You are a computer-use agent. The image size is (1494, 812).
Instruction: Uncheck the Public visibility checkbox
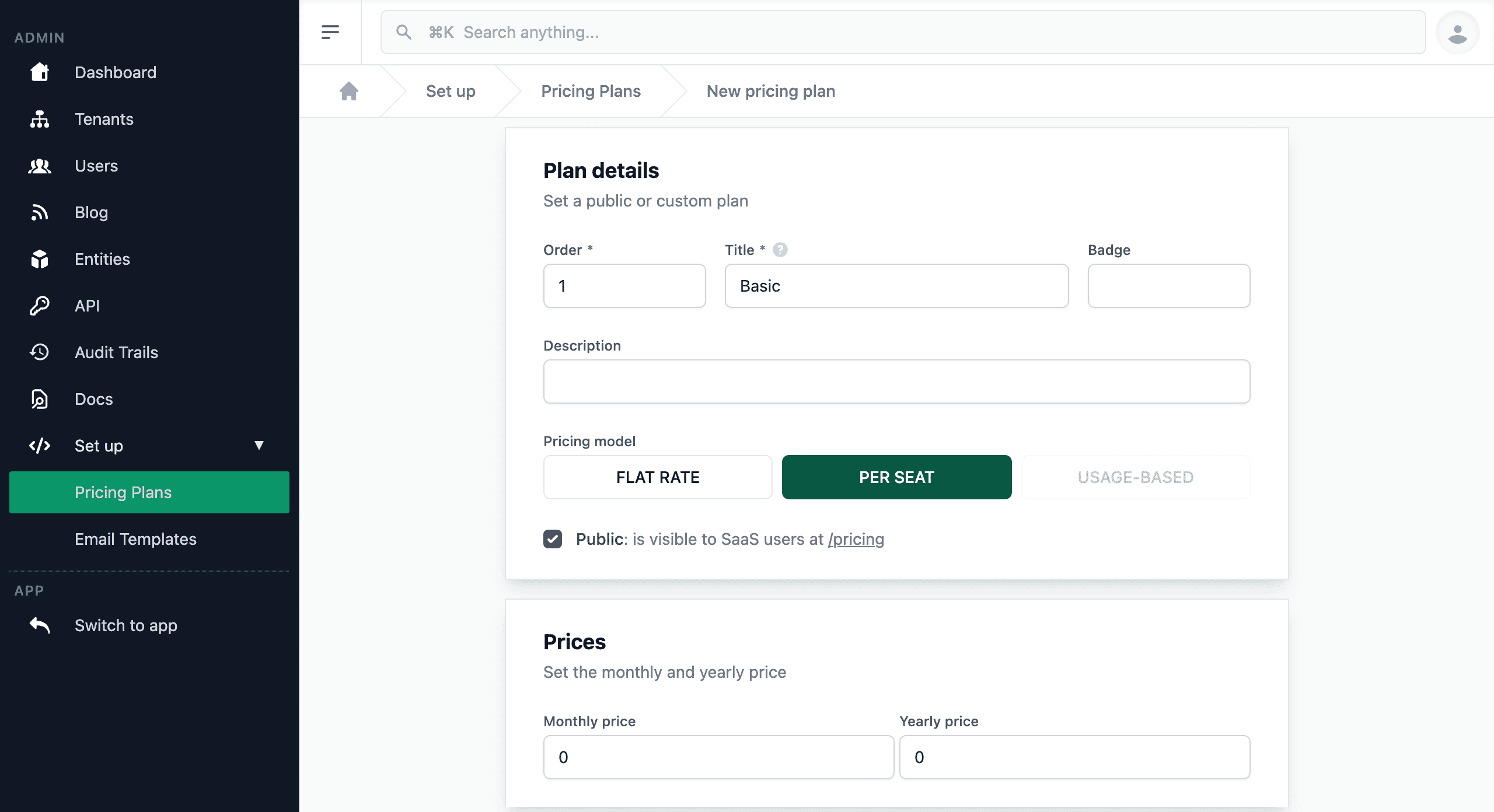[553, 539]
